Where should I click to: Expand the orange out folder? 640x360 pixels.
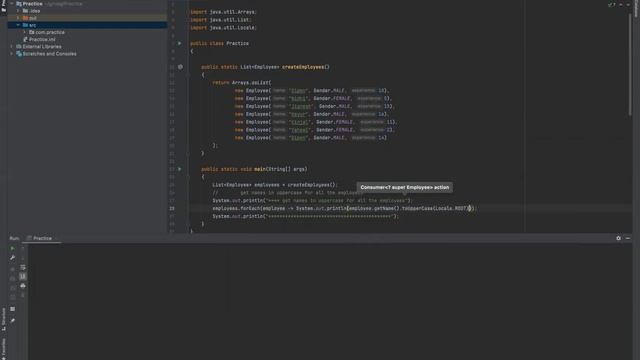coord(18,18)
